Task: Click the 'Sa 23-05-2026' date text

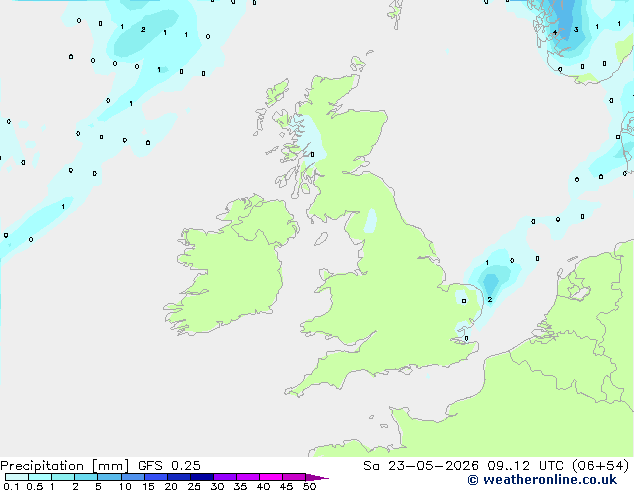Action: click(421, 466)
